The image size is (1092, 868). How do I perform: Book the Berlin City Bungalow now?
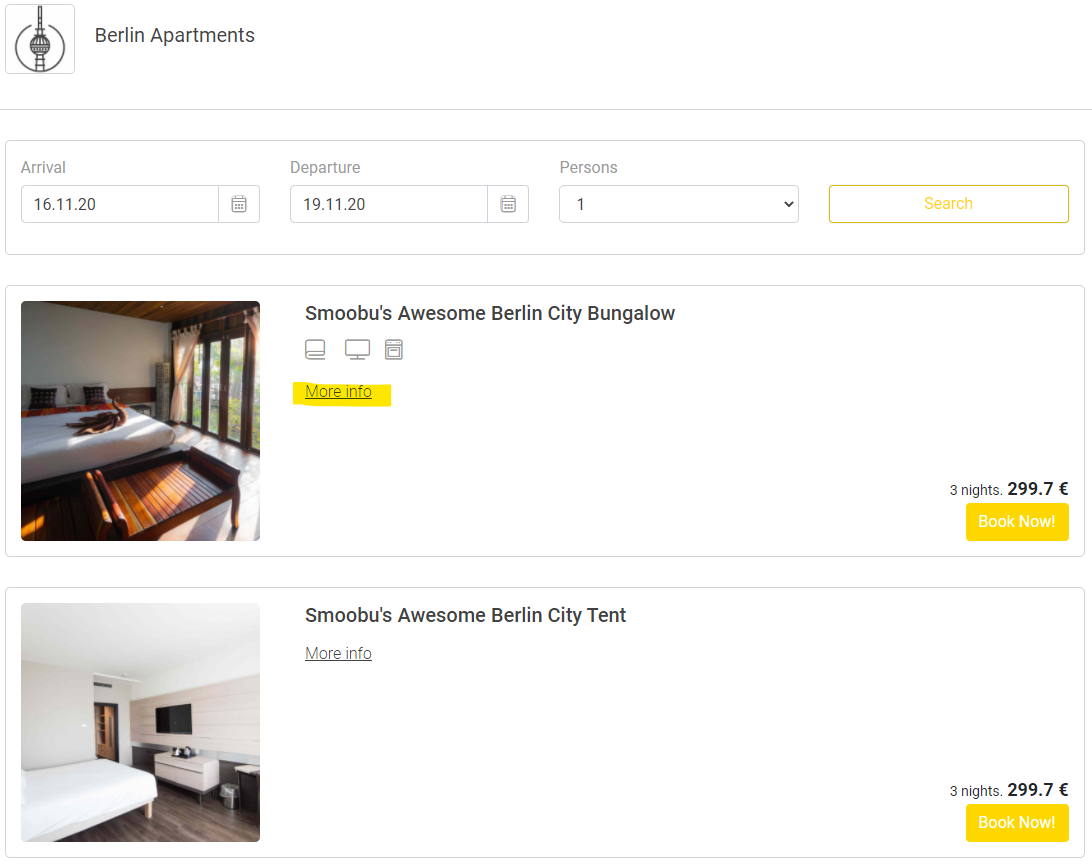(x=1017, y=522)
